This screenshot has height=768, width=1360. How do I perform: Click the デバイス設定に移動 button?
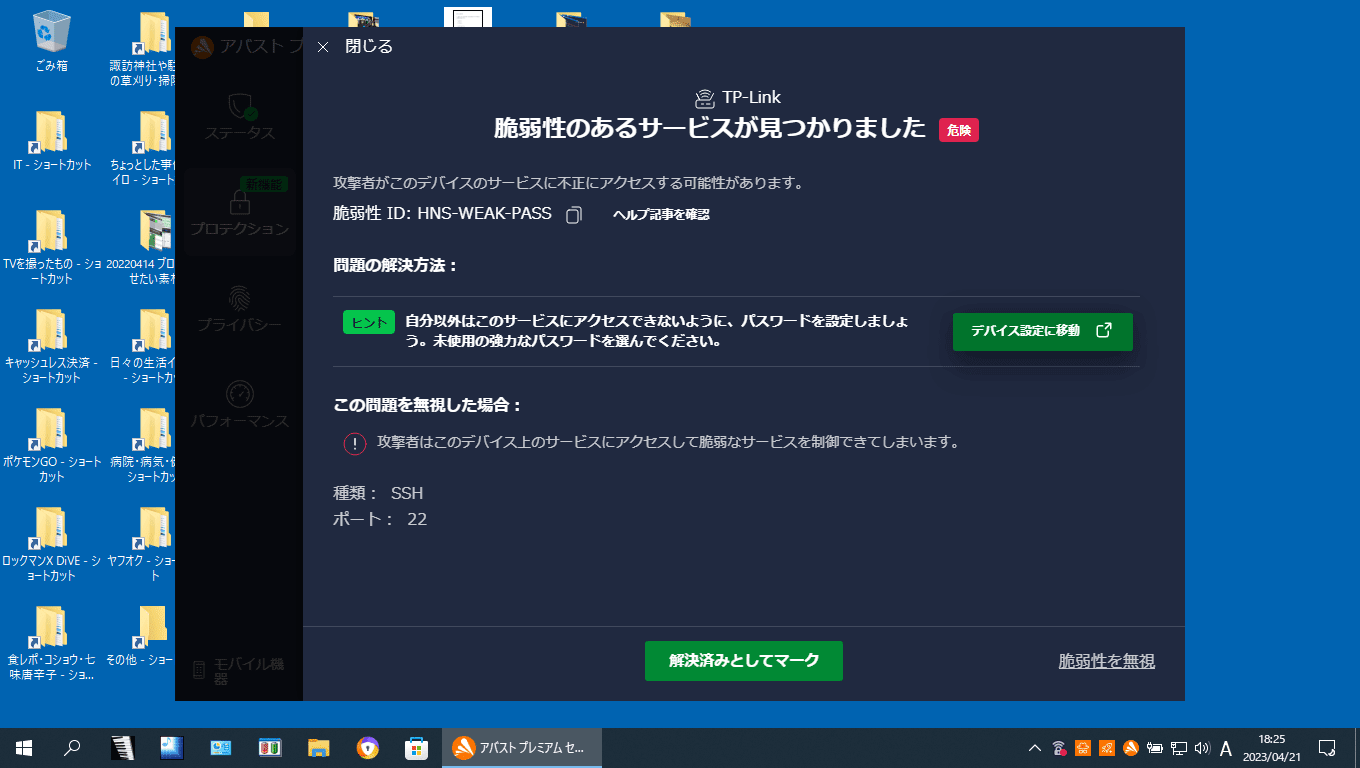point(1042,332)
